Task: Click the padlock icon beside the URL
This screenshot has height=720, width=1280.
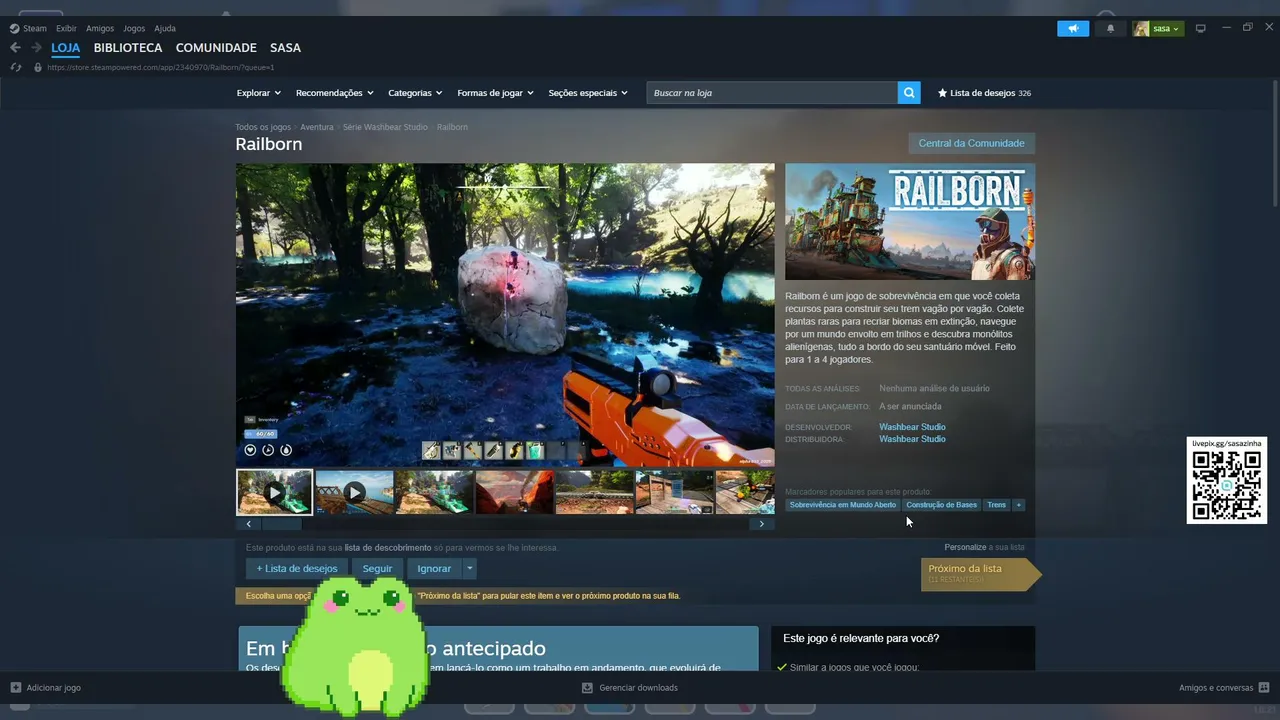Action: pyautogui.click(x=38, y=67)
